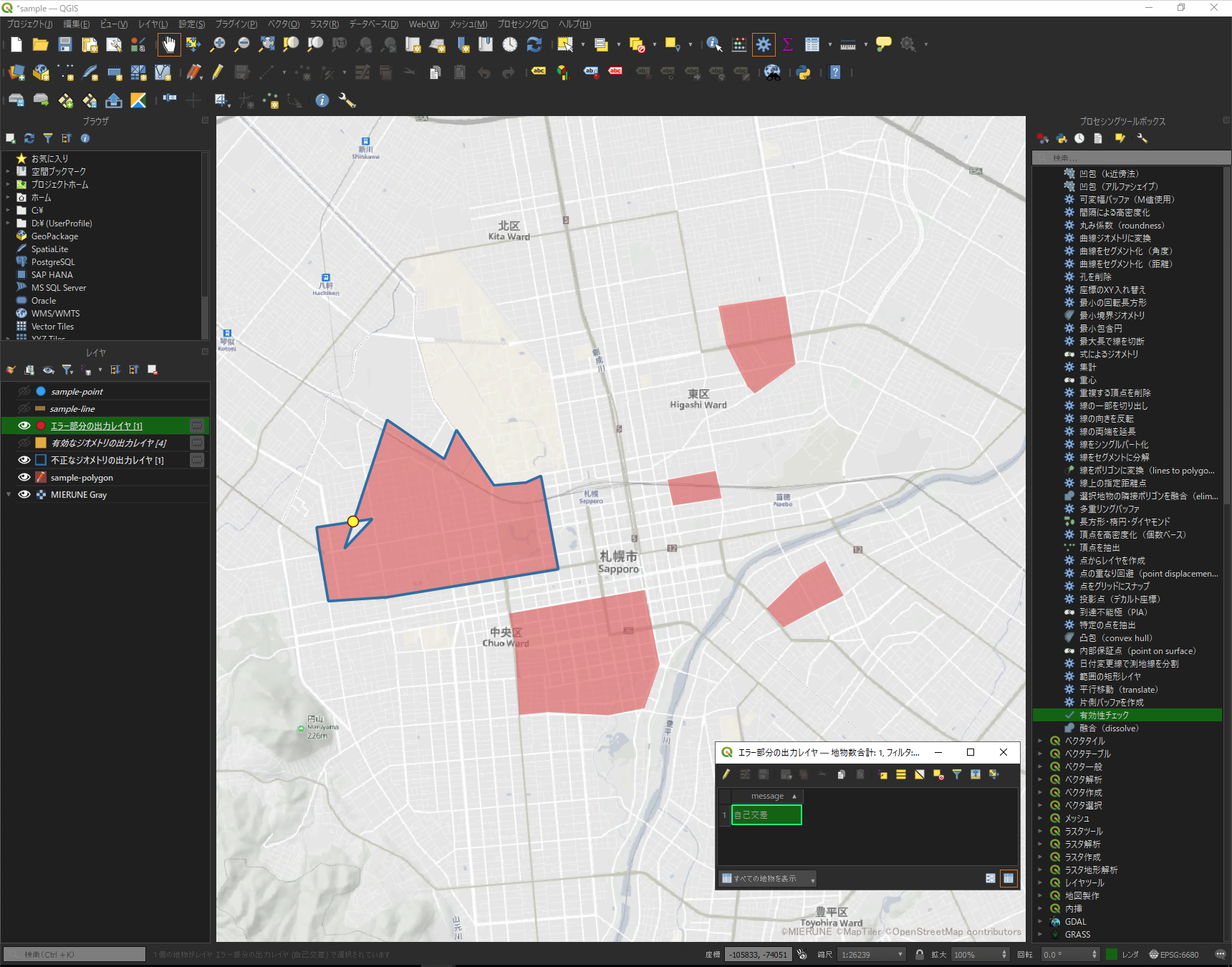Viewport: 1232px width, 967px height.
Task: Open the field calculator abacus icon
Action: 739,44
